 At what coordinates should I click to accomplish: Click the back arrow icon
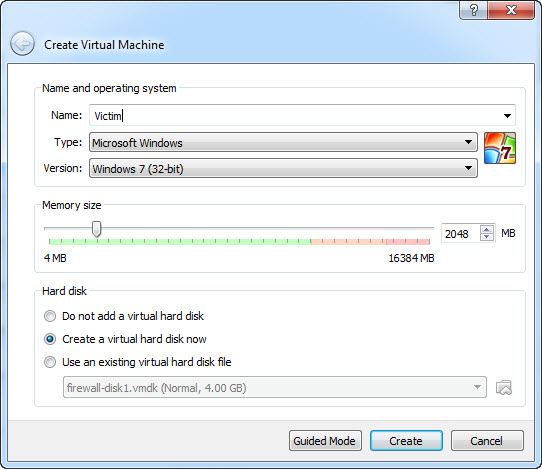pos(22,44)
